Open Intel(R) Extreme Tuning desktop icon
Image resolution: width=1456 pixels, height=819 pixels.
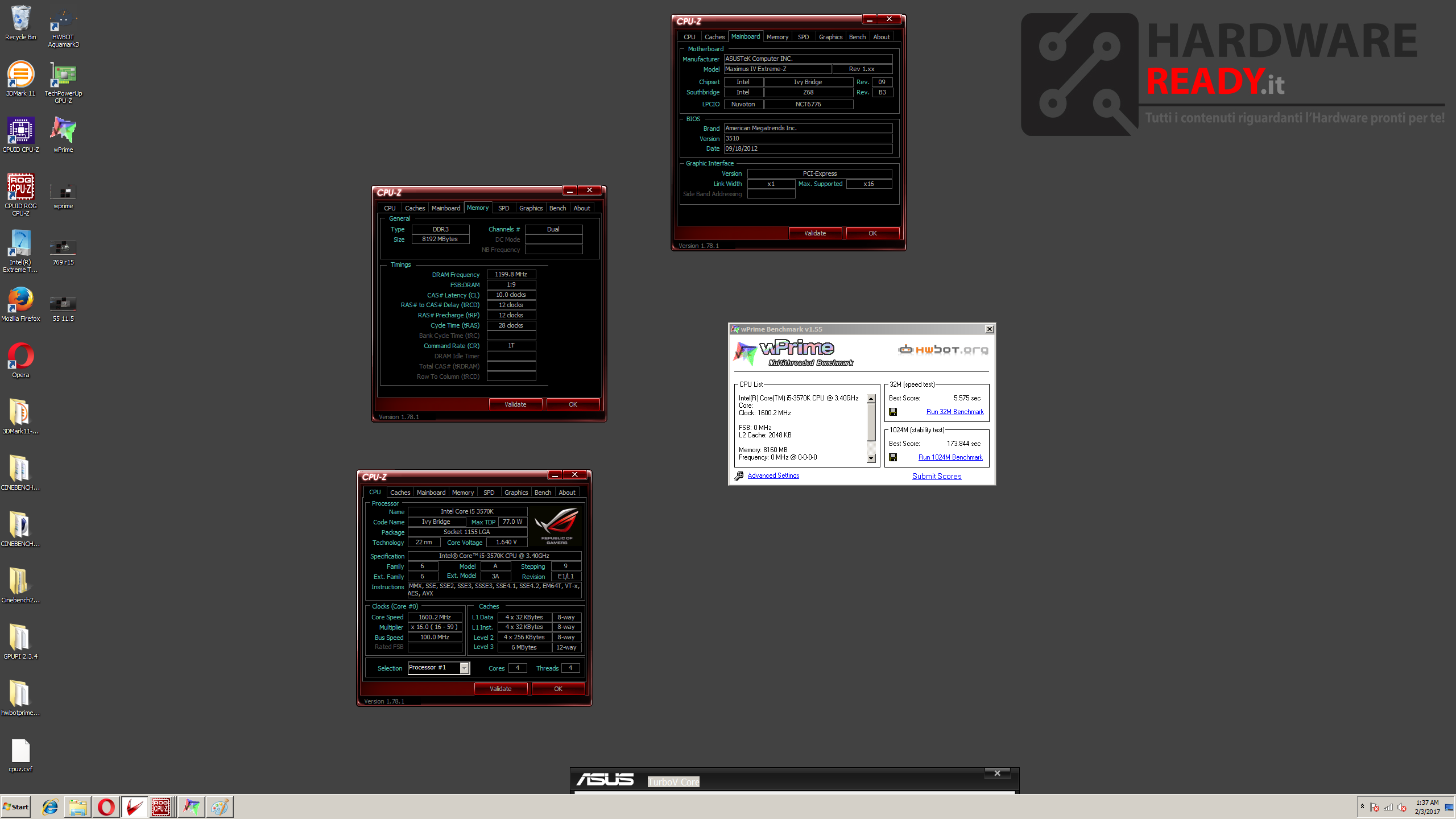(x=20, y=251)
